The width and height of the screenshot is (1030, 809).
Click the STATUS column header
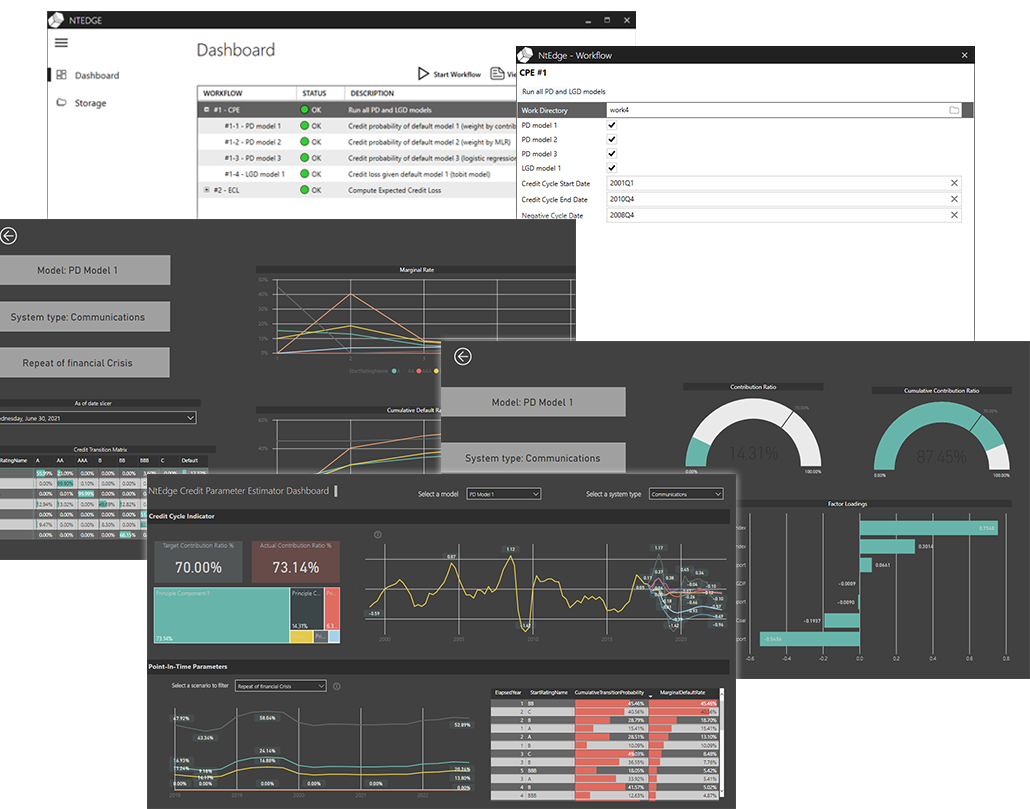click(x=314, y=93)
